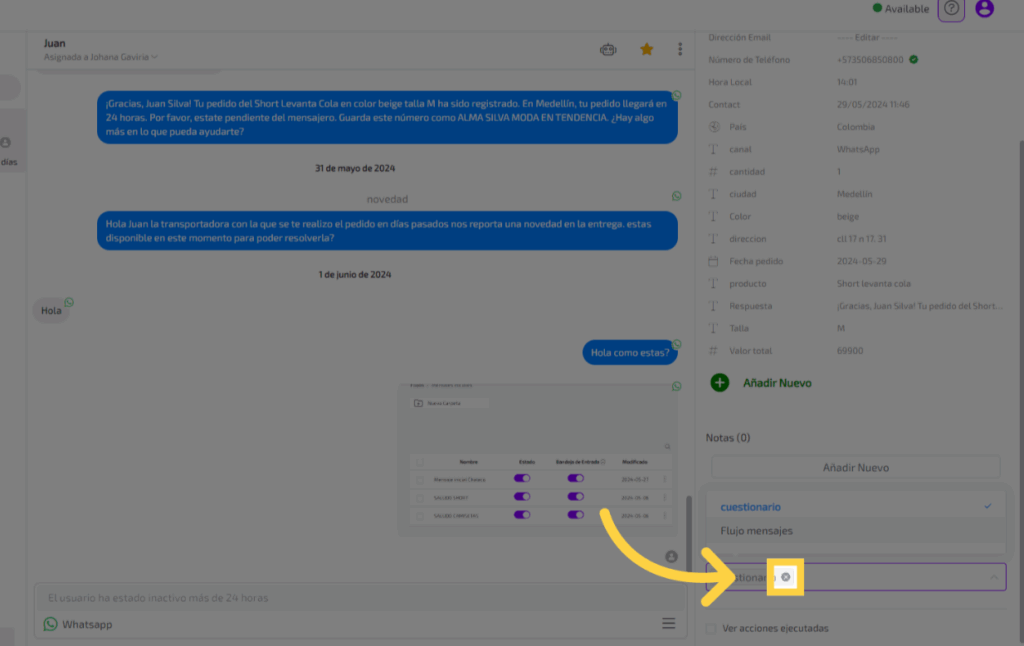Image resolution: width=1024 pixels, height=646 pixels.
Task: Open the three-dot conversation menu
Action: (x=680, y=49)
